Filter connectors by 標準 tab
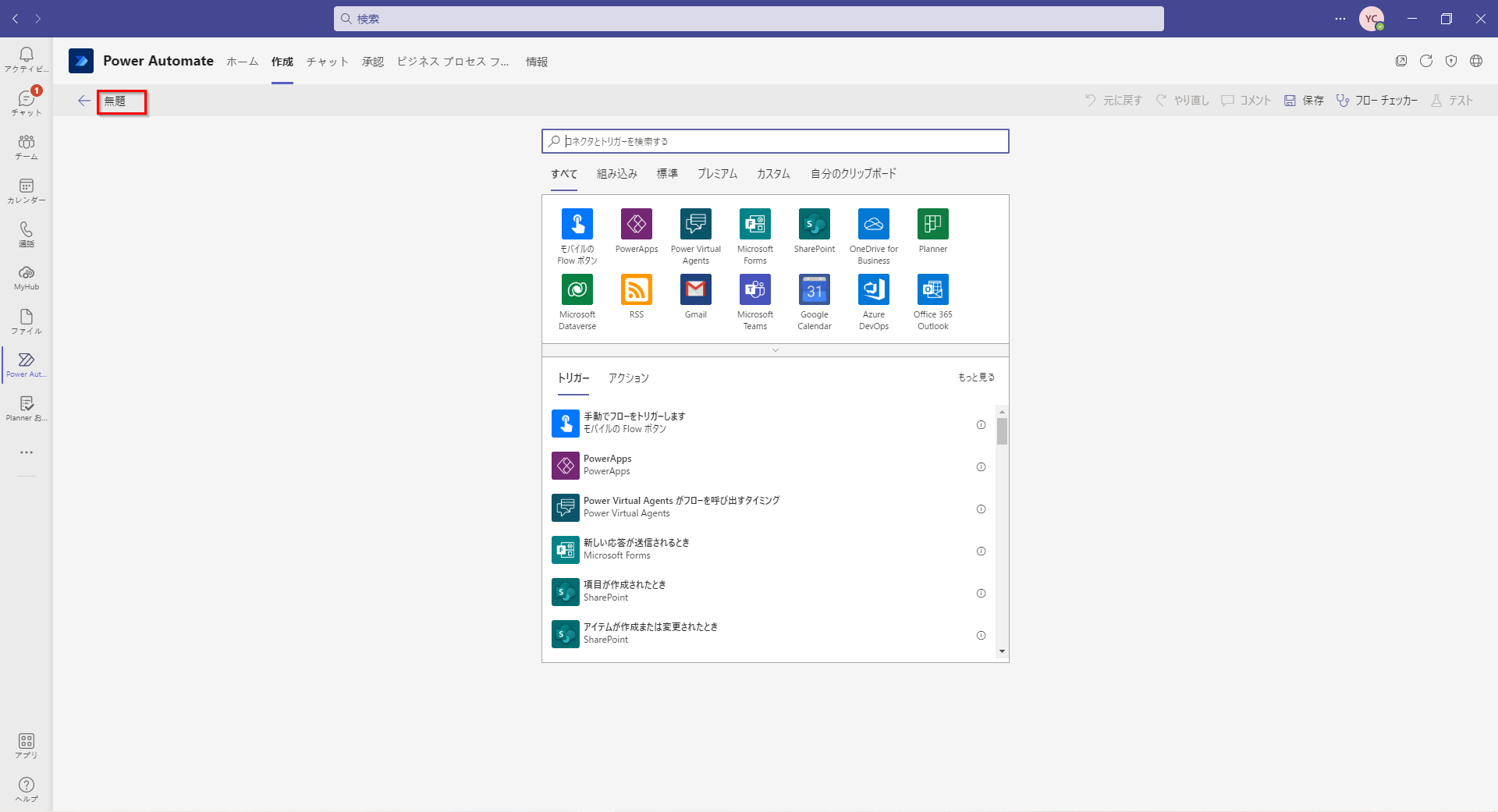1498x812 pixels. coord(667,174)
